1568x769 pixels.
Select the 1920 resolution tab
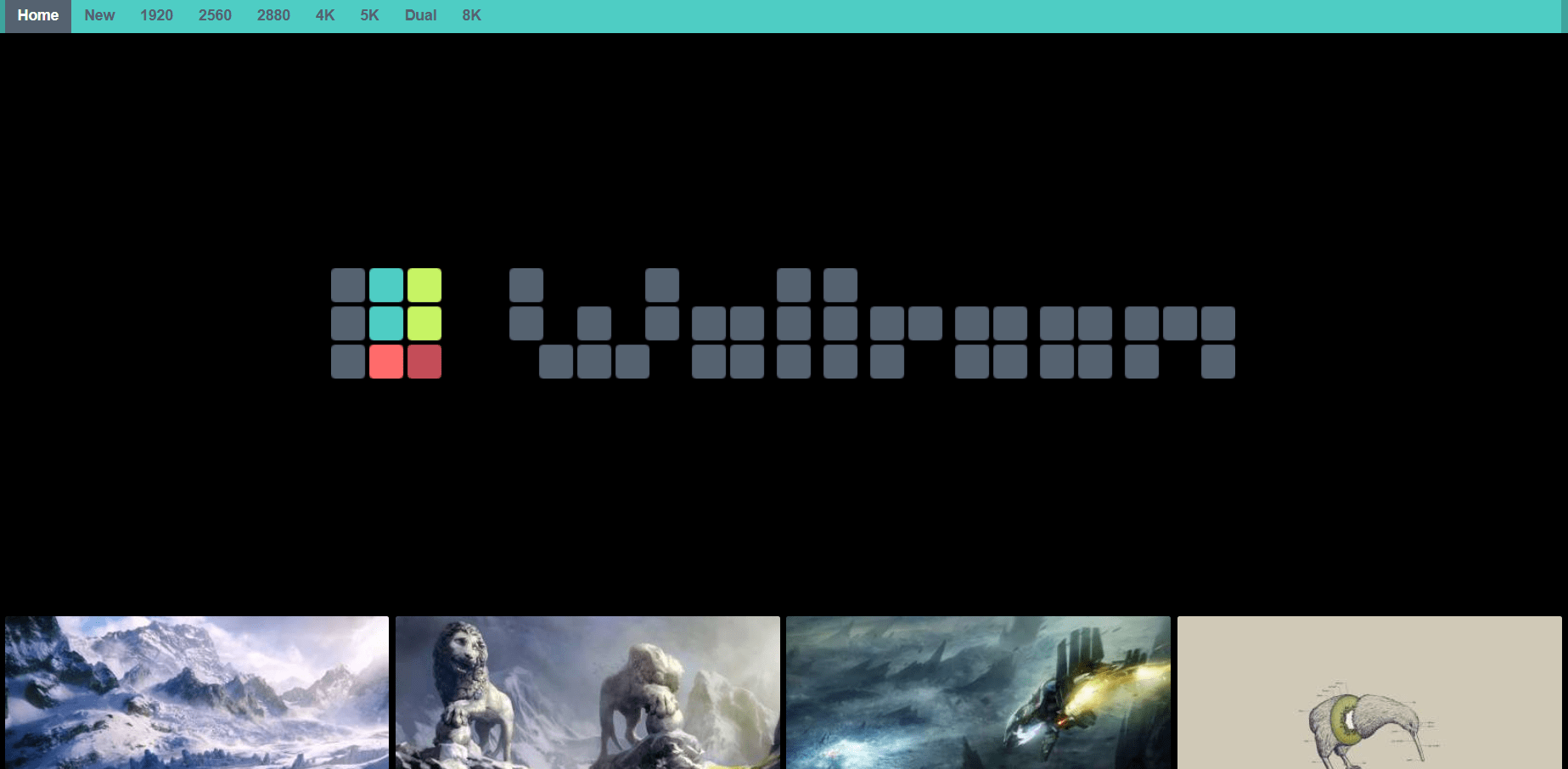pos(156,15)
